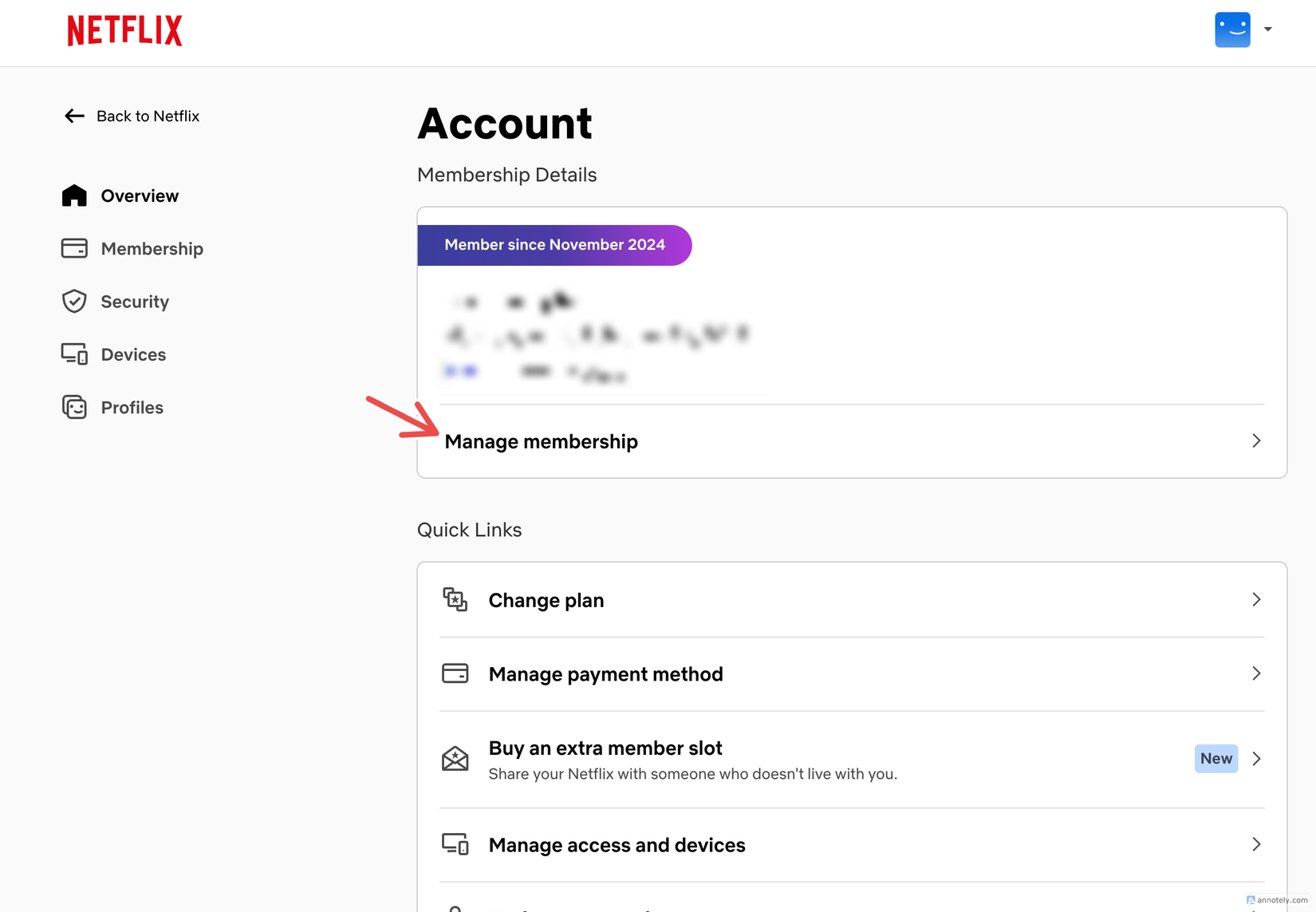The width and height of the screenshot is (1316, 912).
Task: Select the devices icon in the sidebar
Action: 74,353
